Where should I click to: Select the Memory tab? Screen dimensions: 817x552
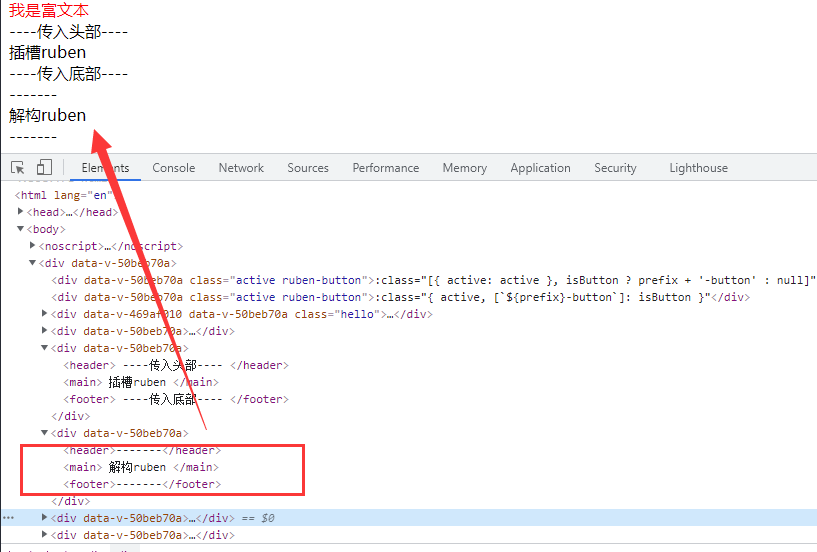point(464,168)
